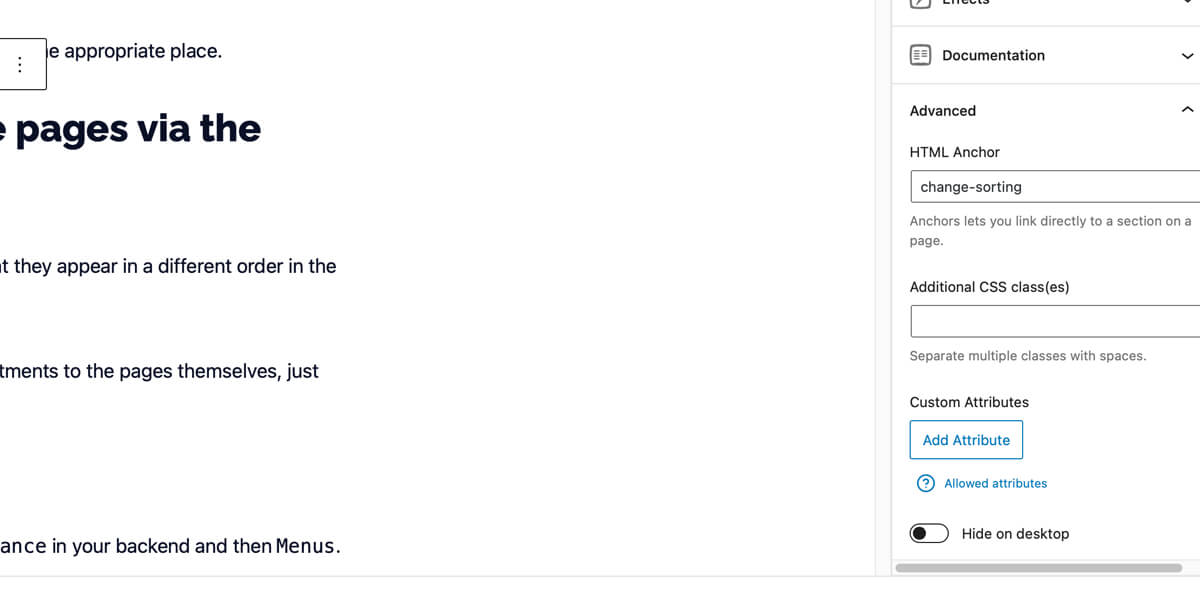The image size is (1200, 600).
Task: Click the Documentation panel book icon
Action: pyautogui.click(x=920, y=55)
